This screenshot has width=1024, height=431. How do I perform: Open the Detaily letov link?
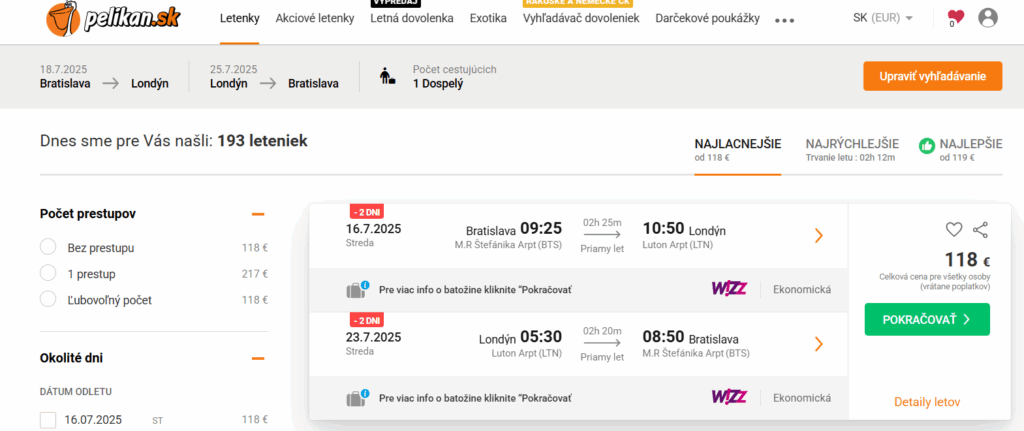tap(927, 402)
